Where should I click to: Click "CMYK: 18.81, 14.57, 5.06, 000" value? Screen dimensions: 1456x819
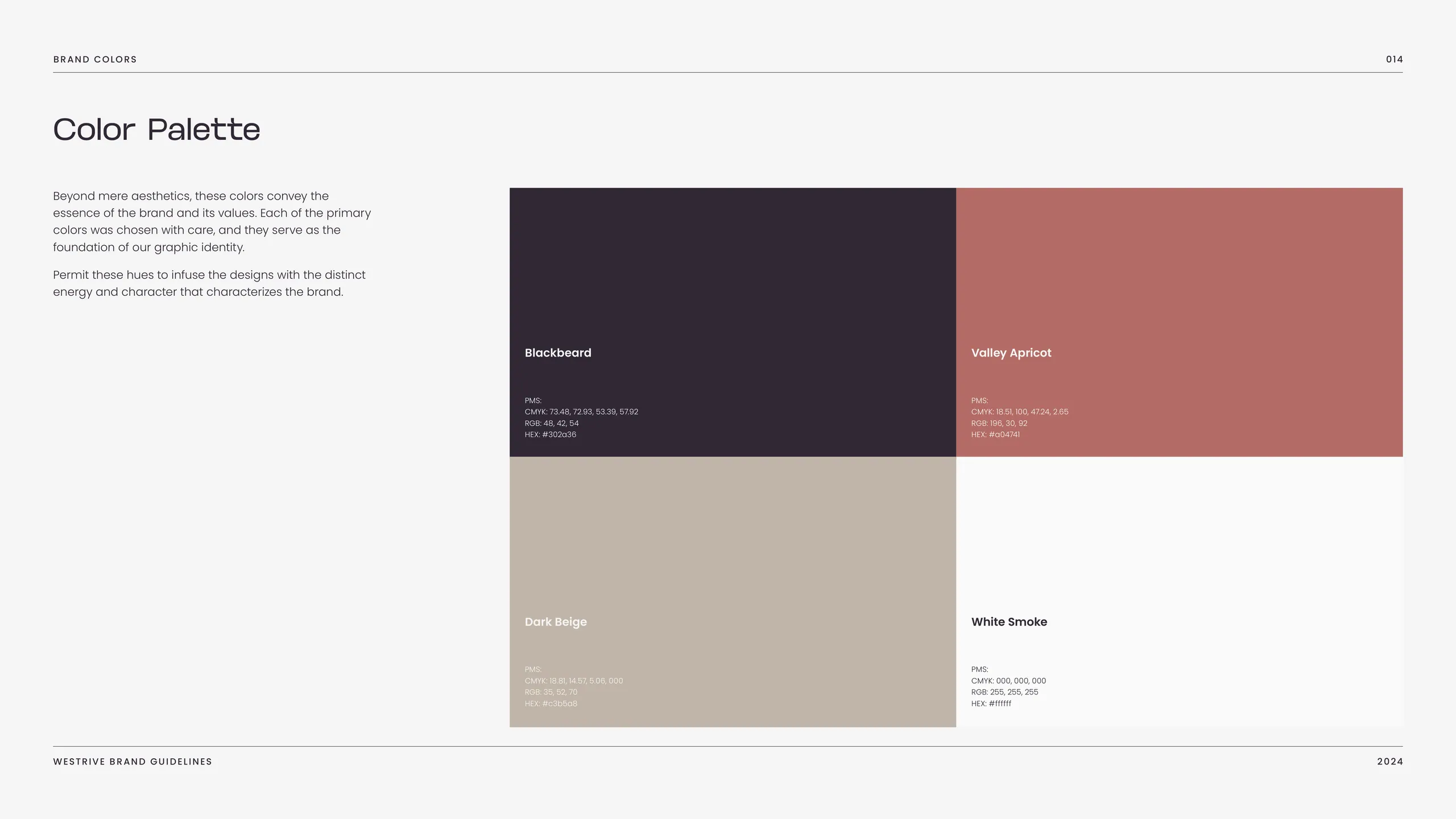pyautogui.click(x=574, y=681)
